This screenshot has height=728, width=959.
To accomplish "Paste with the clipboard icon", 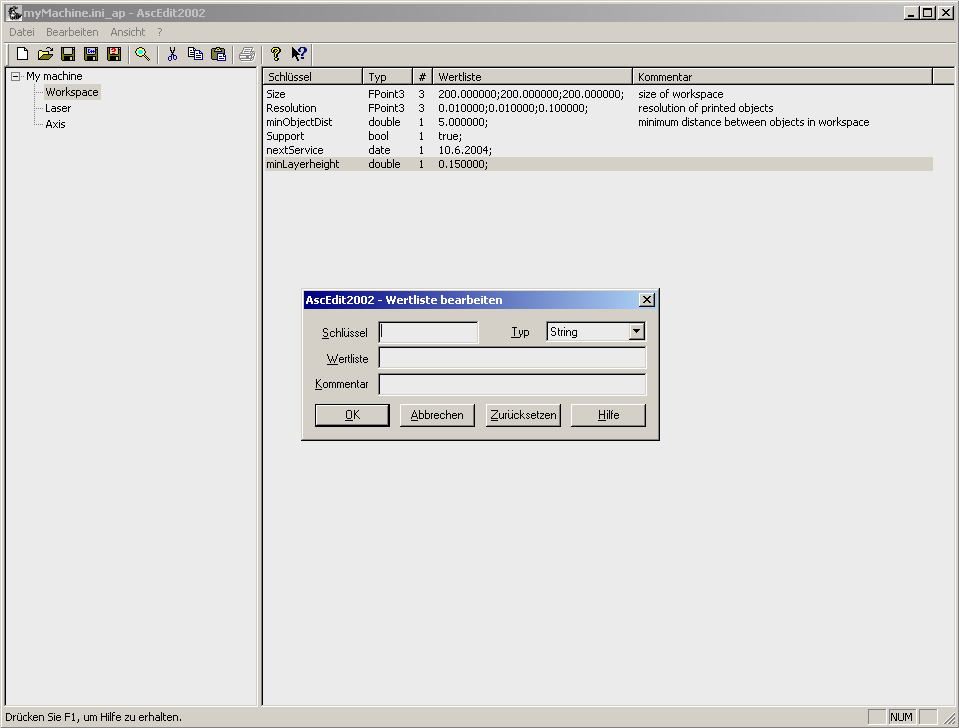I will 218,54.
